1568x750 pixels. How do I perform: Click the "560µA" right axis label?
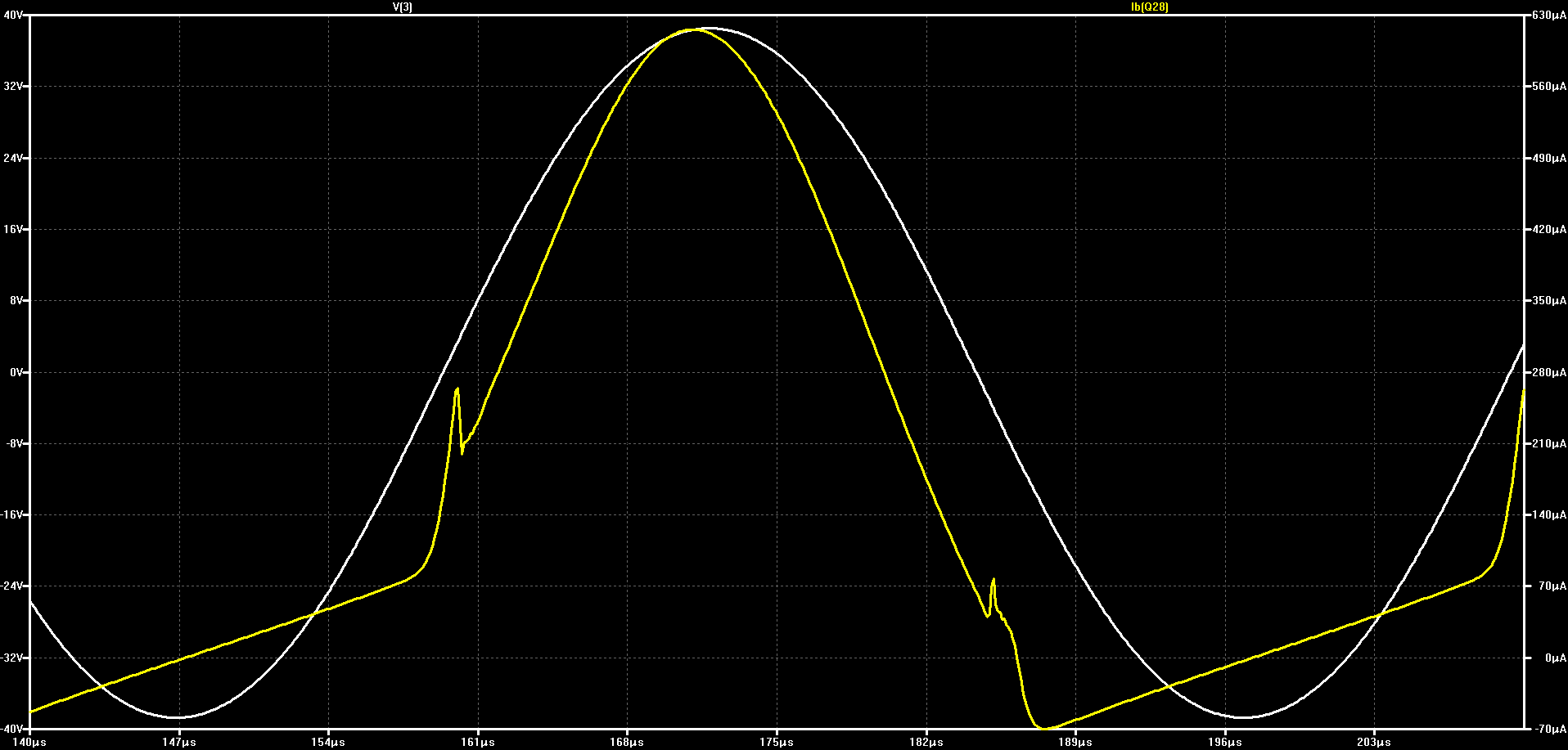[x=1548, y=86]
